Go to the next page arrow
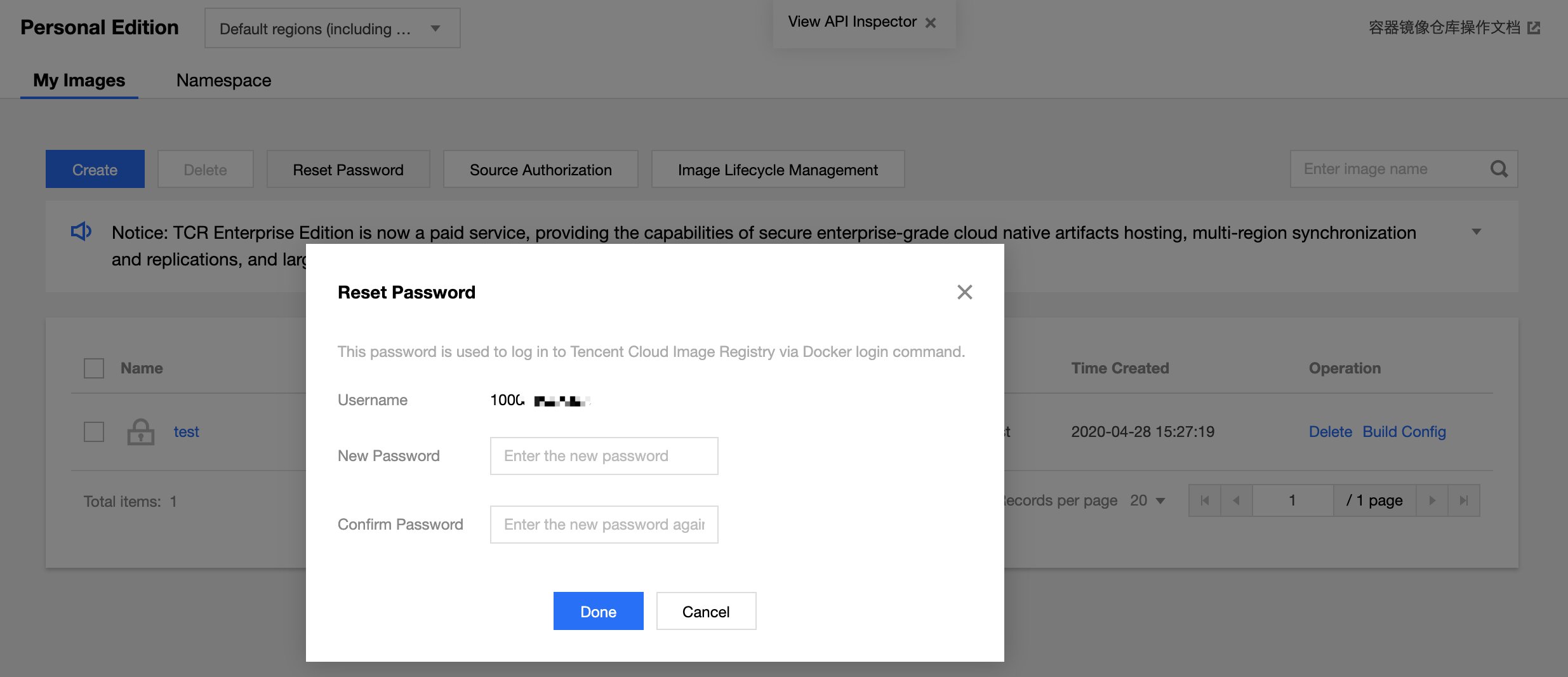 point(1432,500)
